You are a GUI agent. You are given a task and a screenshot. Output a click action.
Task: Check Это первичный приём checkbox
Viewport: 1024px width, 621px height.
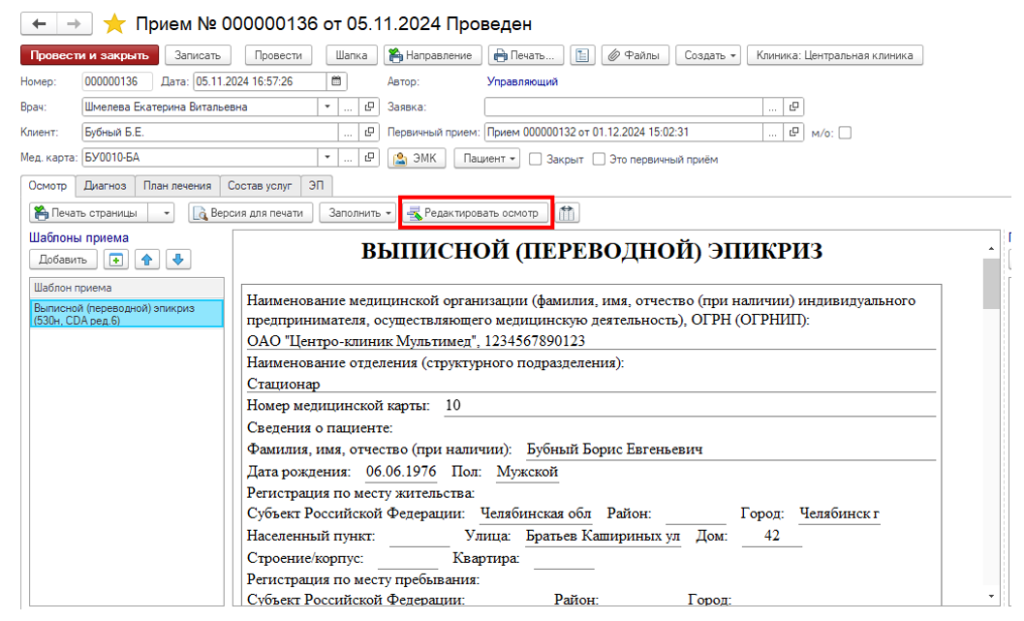(x=598, y=159)
